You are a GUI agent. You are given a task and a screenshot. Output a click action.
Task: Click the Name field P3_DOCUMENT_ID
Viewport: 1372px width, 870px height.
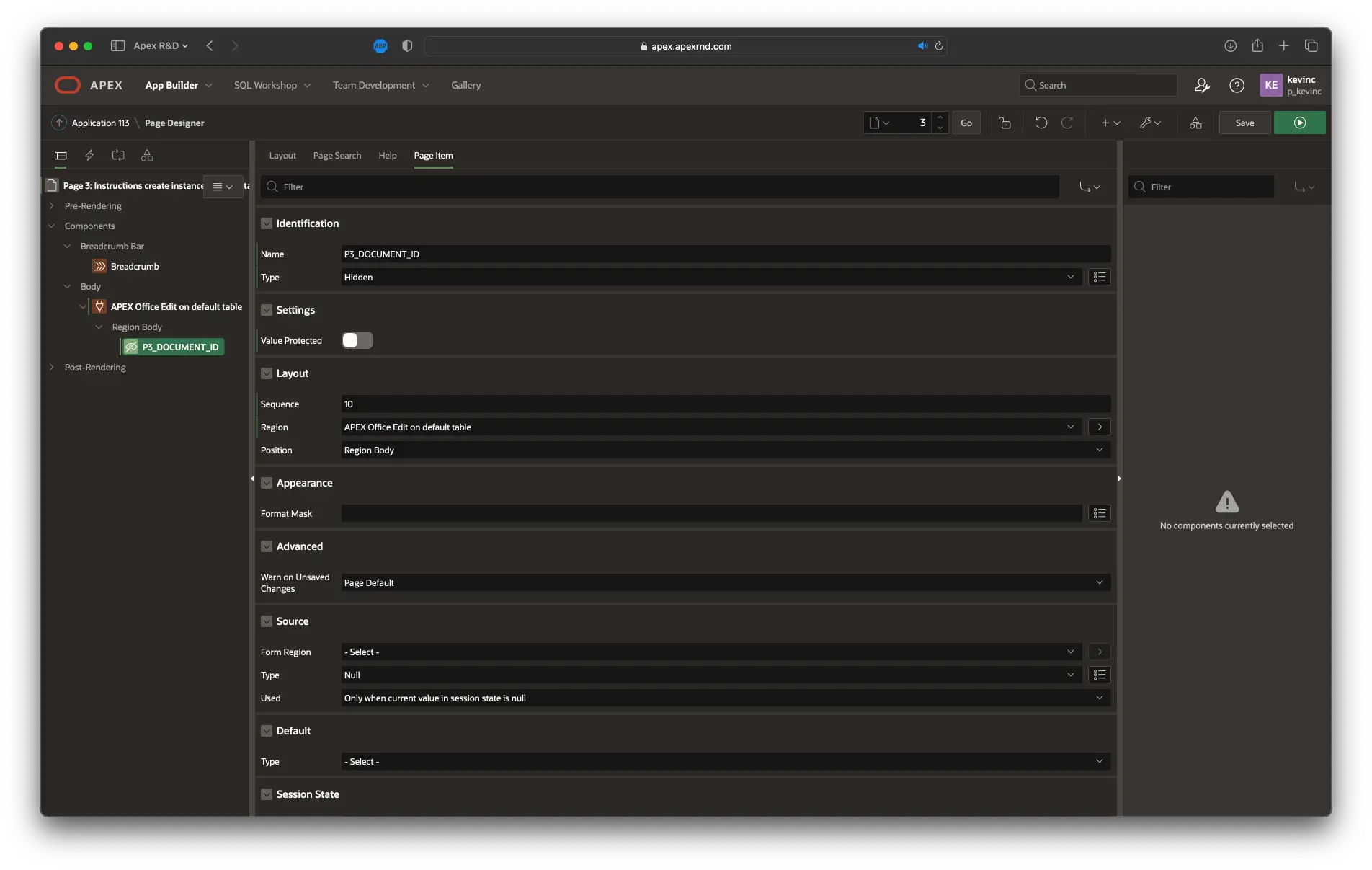(x=726, y=254)
